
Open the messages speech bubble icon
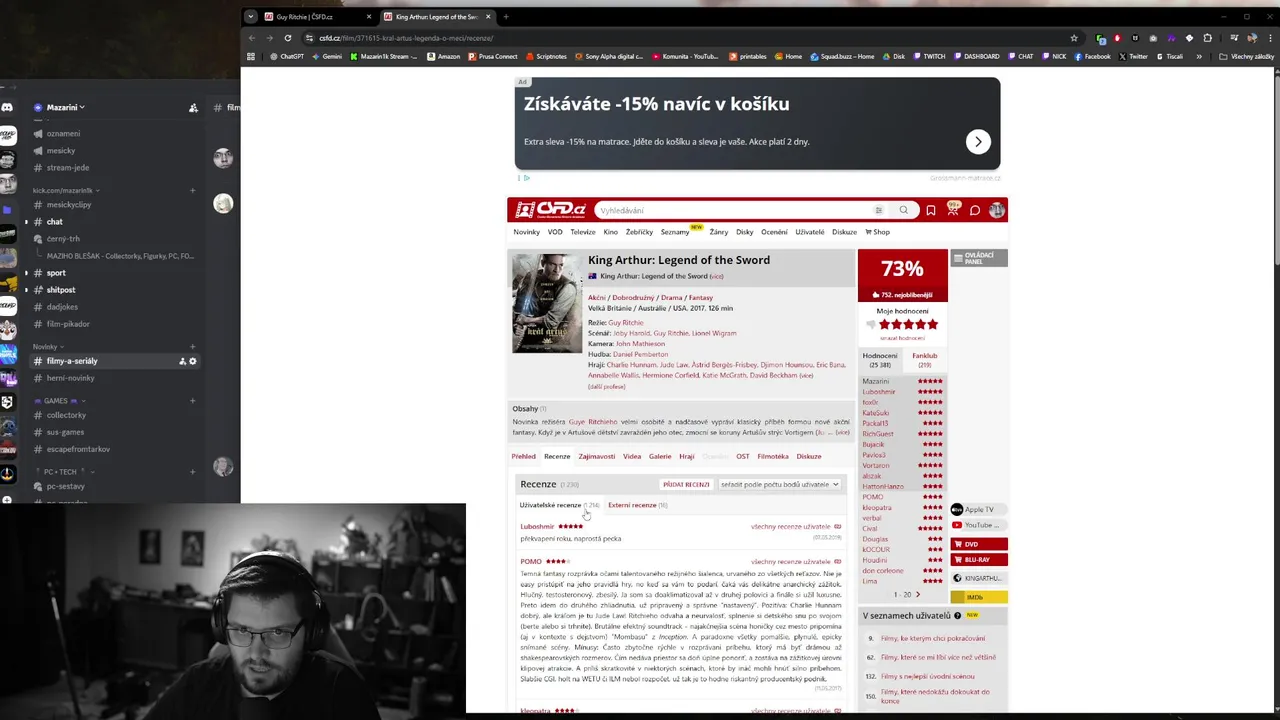point(975,210)
